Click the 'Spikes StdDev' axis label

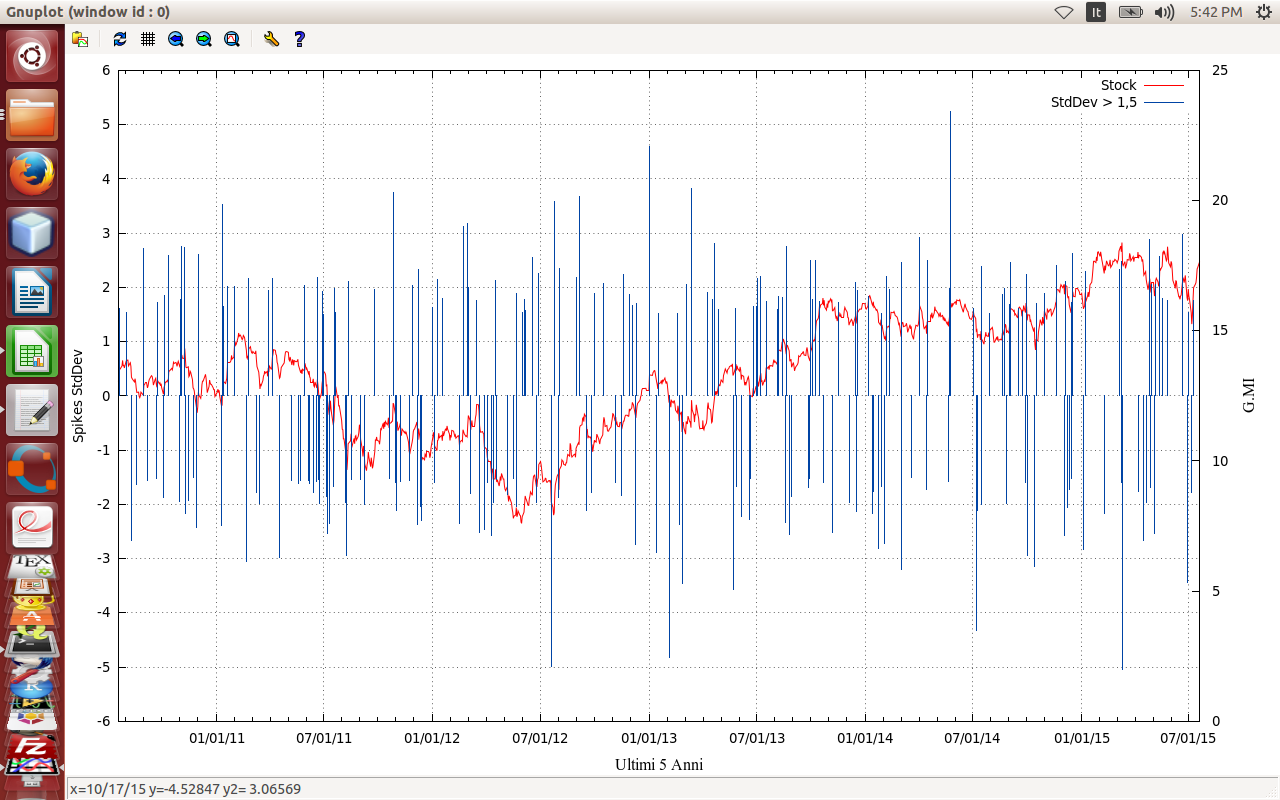point(78,395)
